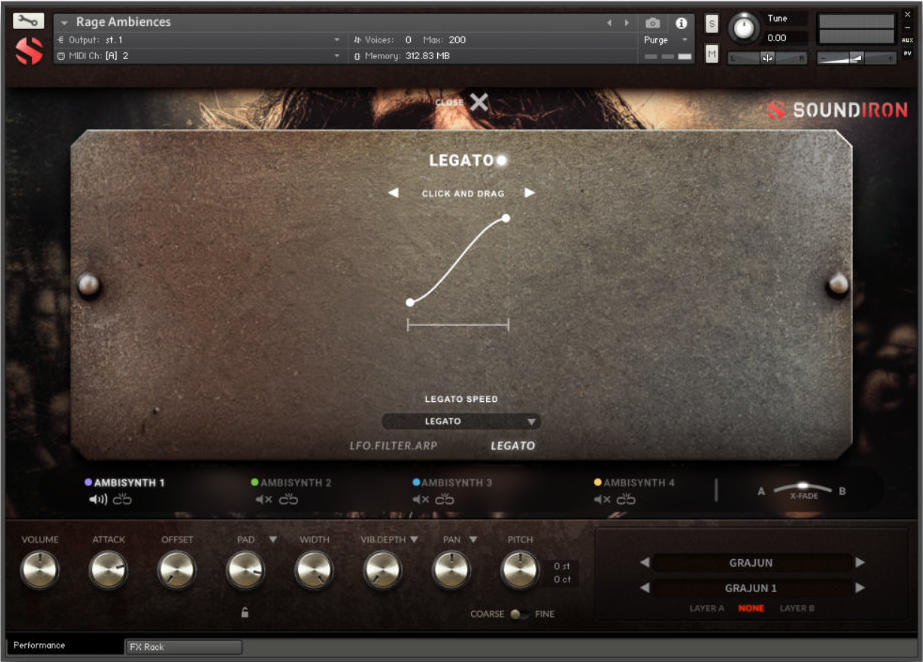923x662 pixels.
Task: Open the LEGATO speed dropdown
Action: click(461, 421)
